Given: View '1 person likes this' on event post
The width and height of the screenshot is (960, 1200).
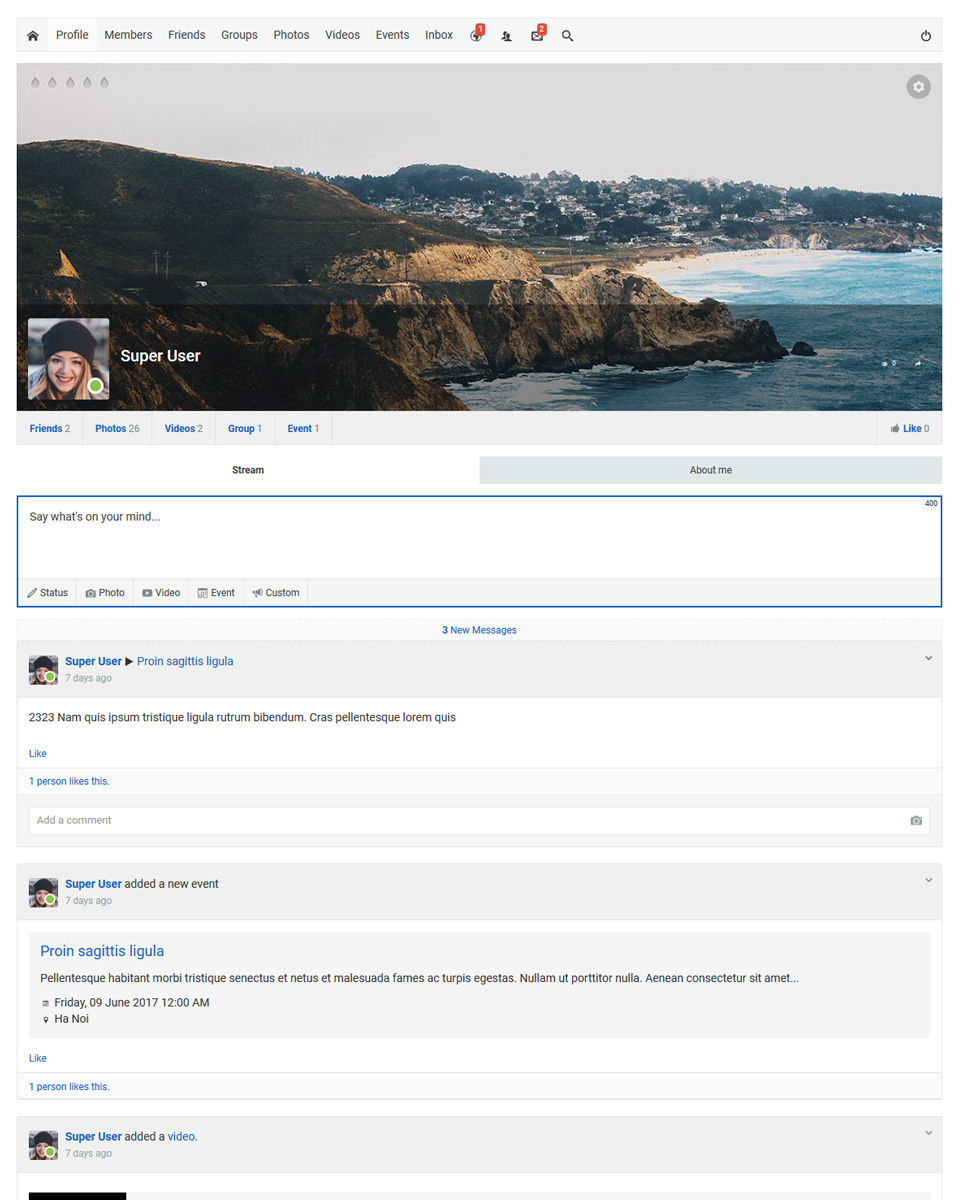Looking at the screenshot, I should pyautogui.click(x=69, y=1087).
